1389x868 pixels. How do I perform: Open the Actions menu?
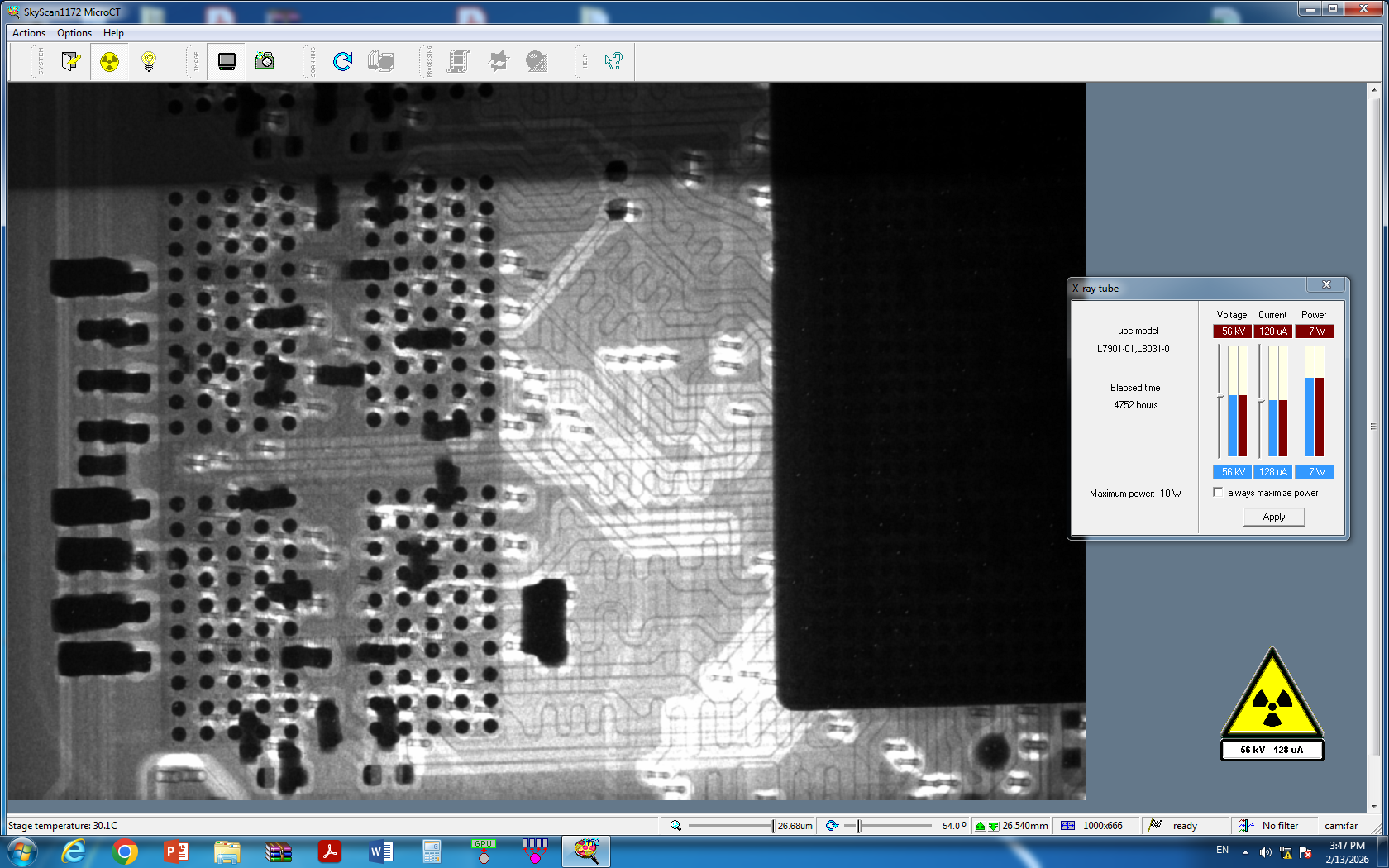(x=29, y=33)
